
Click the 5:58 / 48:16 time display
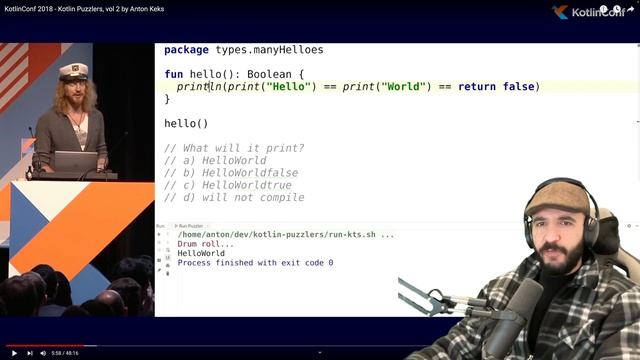click(x=65, y=353)
